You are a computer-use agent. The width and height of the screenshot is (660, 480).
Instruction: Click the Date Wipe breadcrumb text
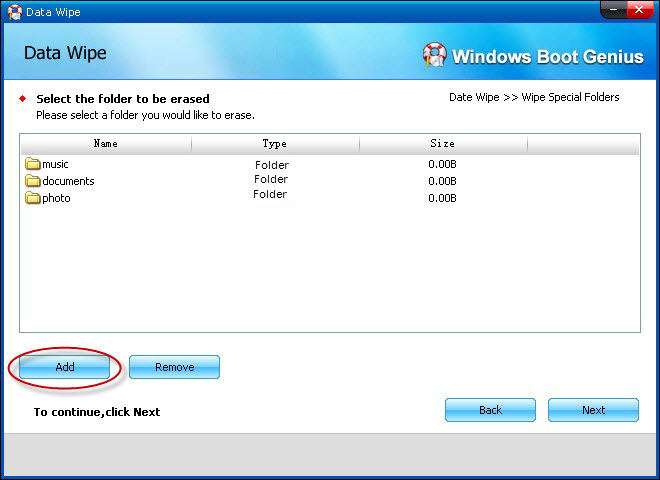click(x=474, y=97)
